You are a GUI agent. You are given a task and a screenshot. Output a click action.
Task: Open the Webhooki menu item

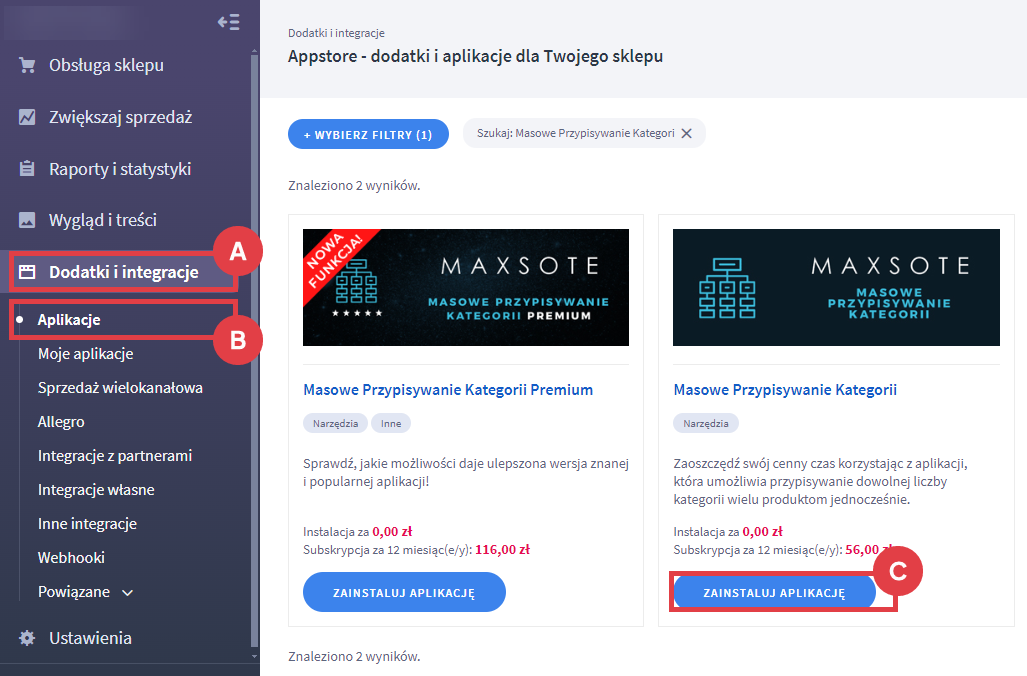(71, 558)
